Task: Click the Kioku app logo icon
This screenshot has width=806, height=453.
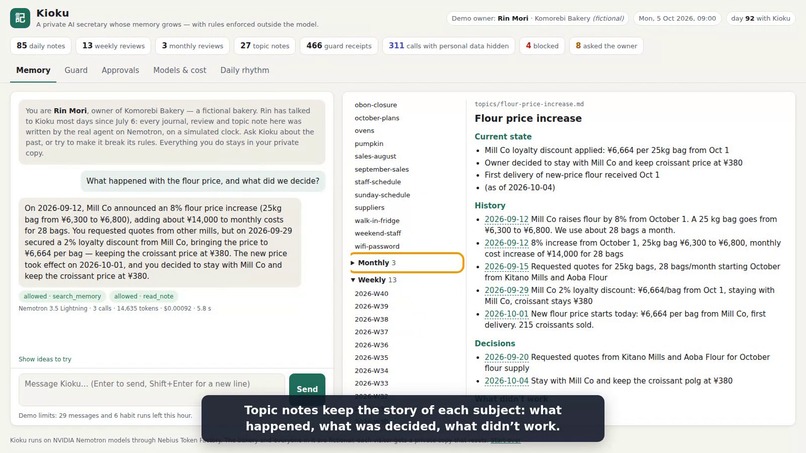Action: tap(20, 18)
